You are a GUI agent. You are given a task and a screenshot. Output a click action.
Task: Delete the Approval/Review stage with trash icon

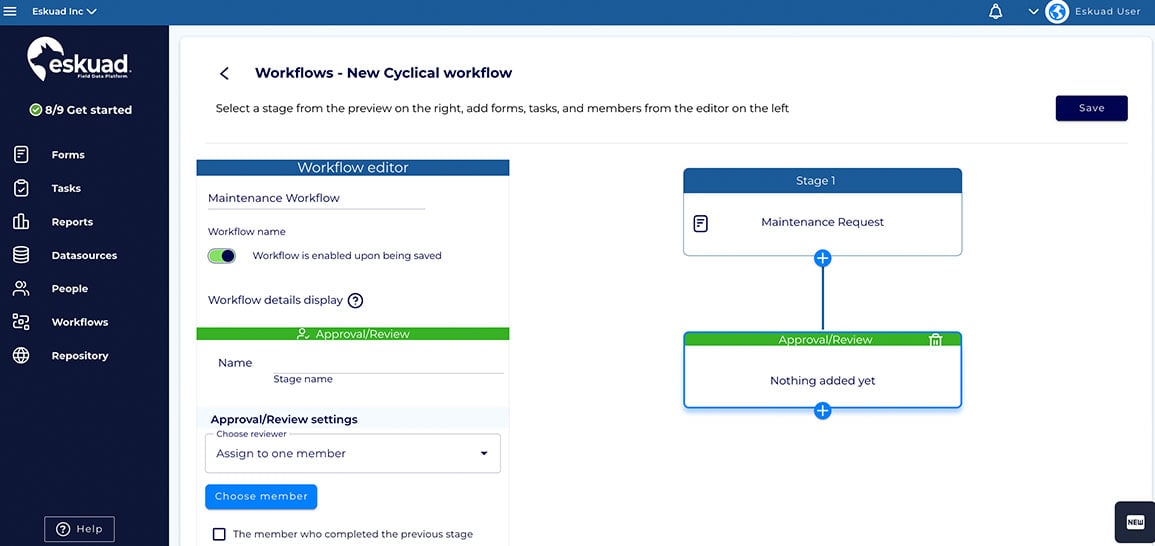(935, 340)
